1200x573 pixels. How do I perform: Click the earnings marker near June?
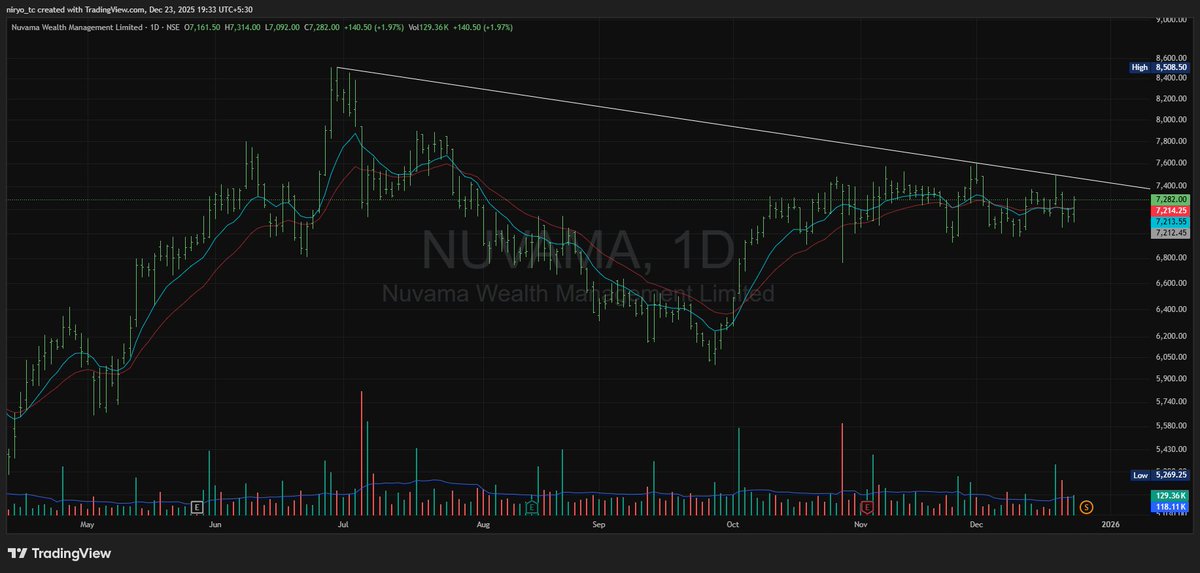tap(196, 508)
